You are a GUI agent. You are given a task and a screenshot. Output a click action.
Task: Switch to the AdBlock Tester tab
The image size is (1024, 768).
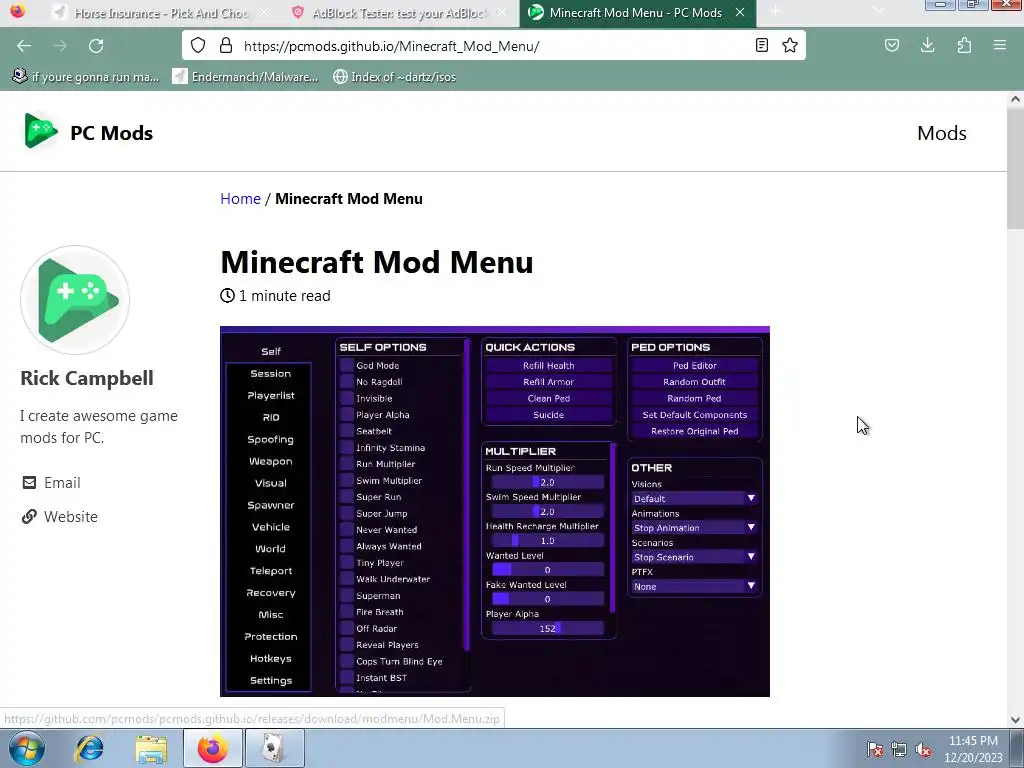click(399, 13)
